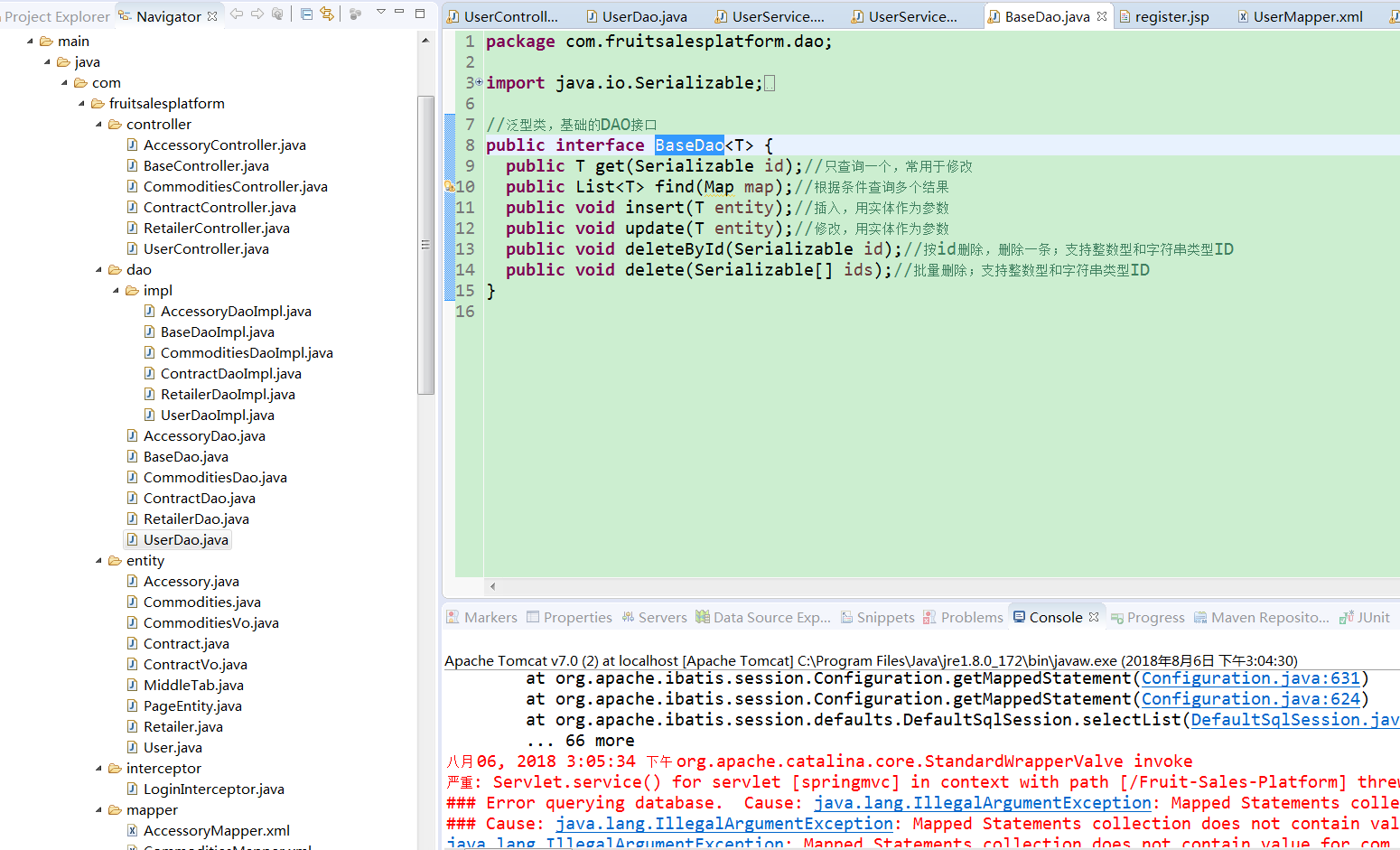
Task: Collapse the main folder
Action: 30,42
